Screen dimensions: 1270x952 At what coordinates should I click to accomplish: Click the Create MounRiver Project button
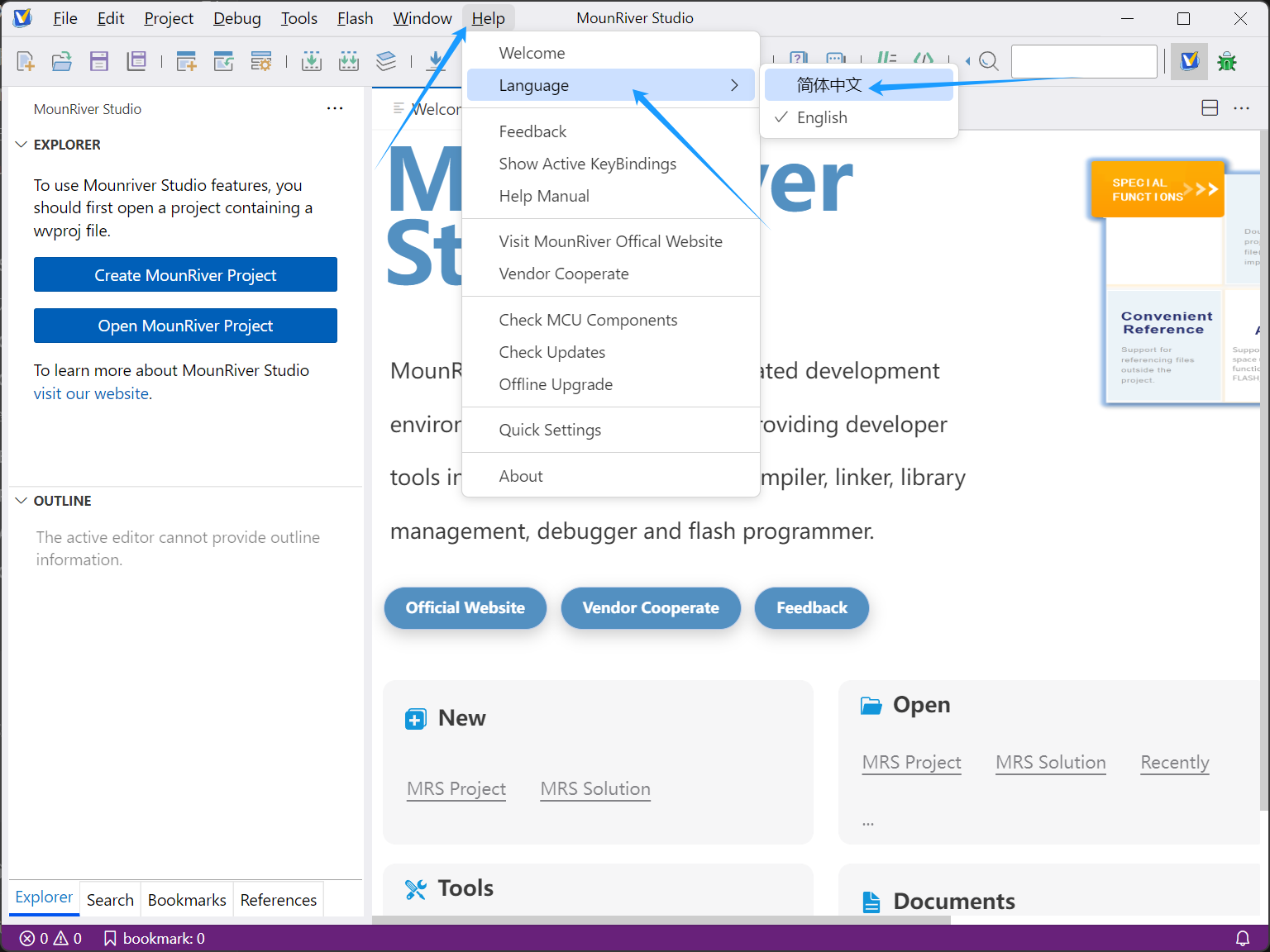click(185, 274)
